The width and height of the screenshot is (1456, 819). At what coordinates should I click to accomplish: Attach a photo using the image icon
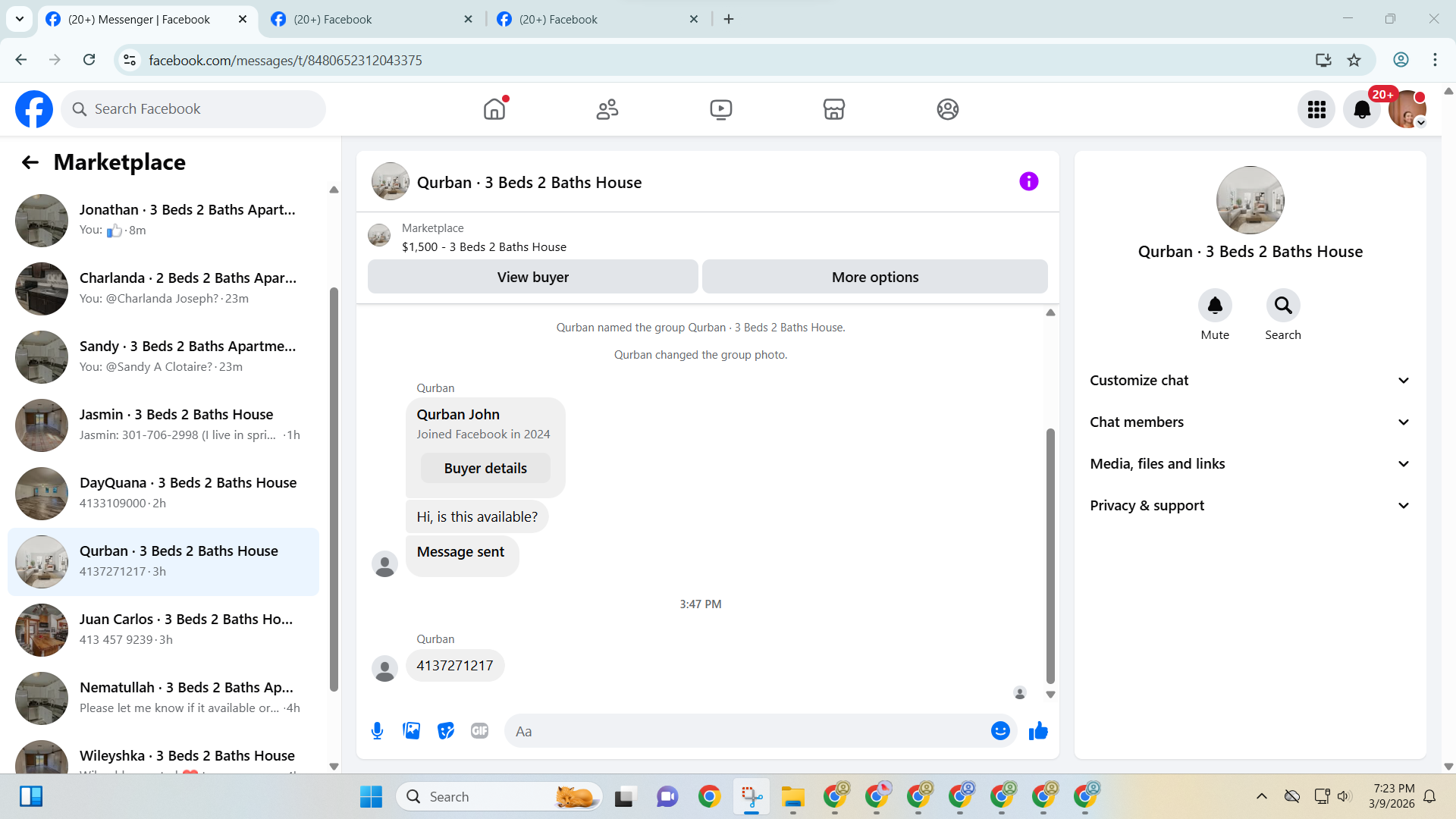(x=411, y=731)
